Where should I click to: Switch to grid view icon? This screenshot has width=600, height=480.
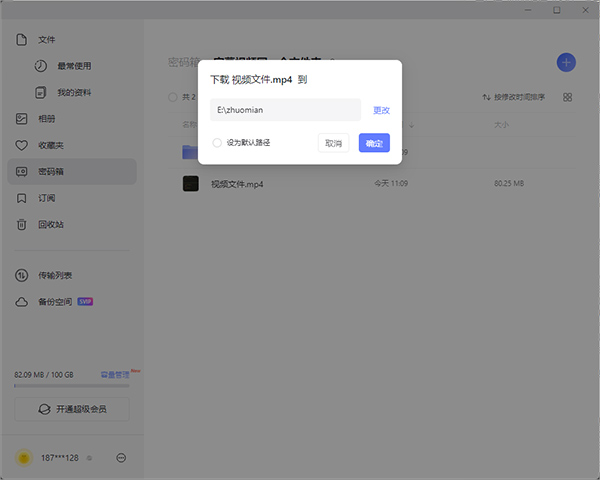(x=567, y=97)
